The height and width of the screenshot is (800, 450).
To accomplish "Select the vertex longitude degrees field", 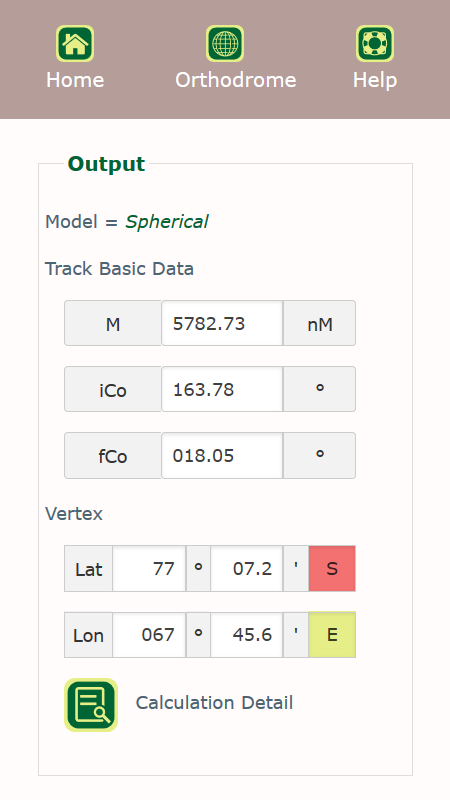I will [x=149, y=635].
